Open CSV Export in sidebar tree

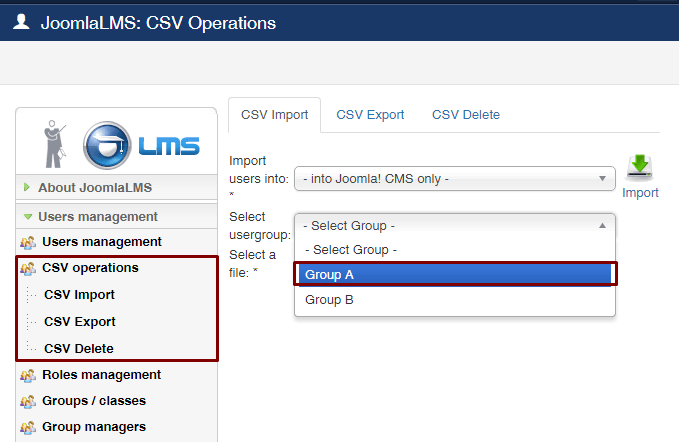(x=80, y=322)
